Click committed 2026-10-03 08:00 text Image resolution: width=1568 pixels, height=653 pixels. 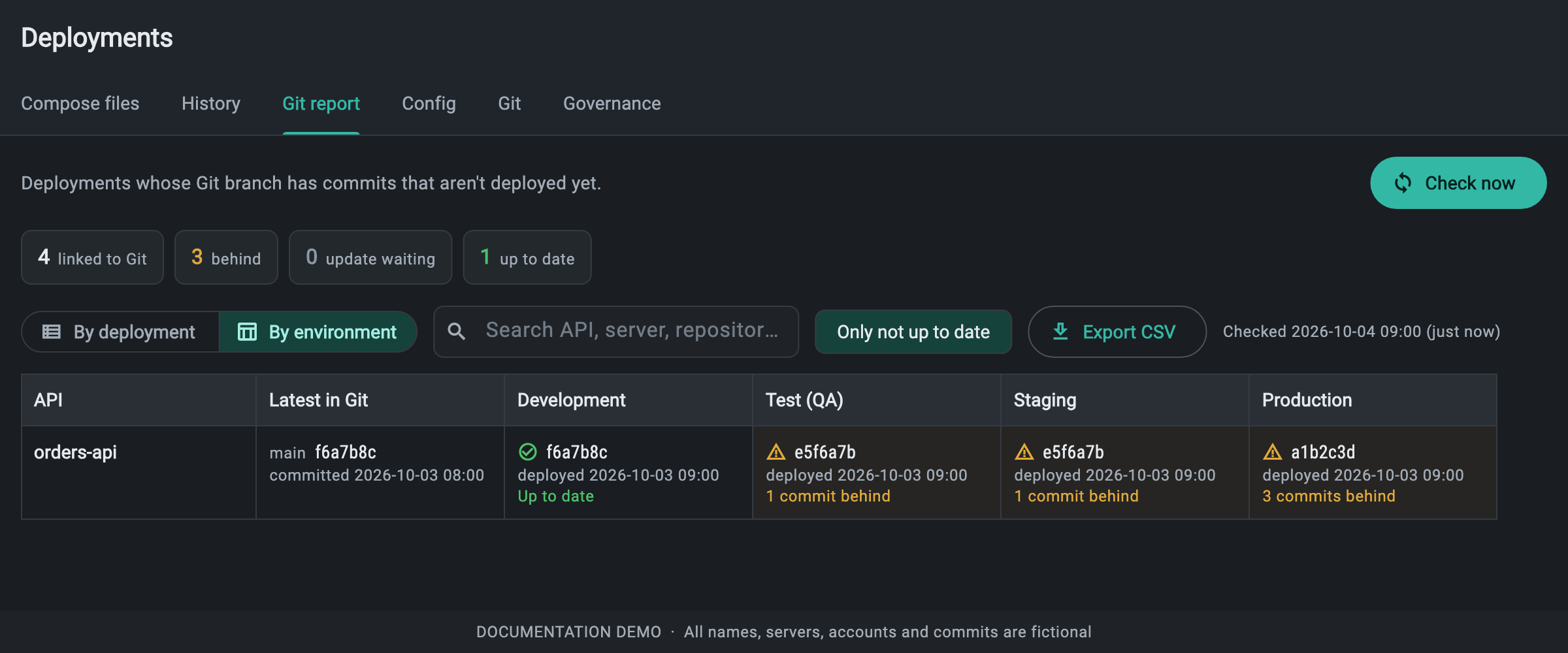(376, 475)
